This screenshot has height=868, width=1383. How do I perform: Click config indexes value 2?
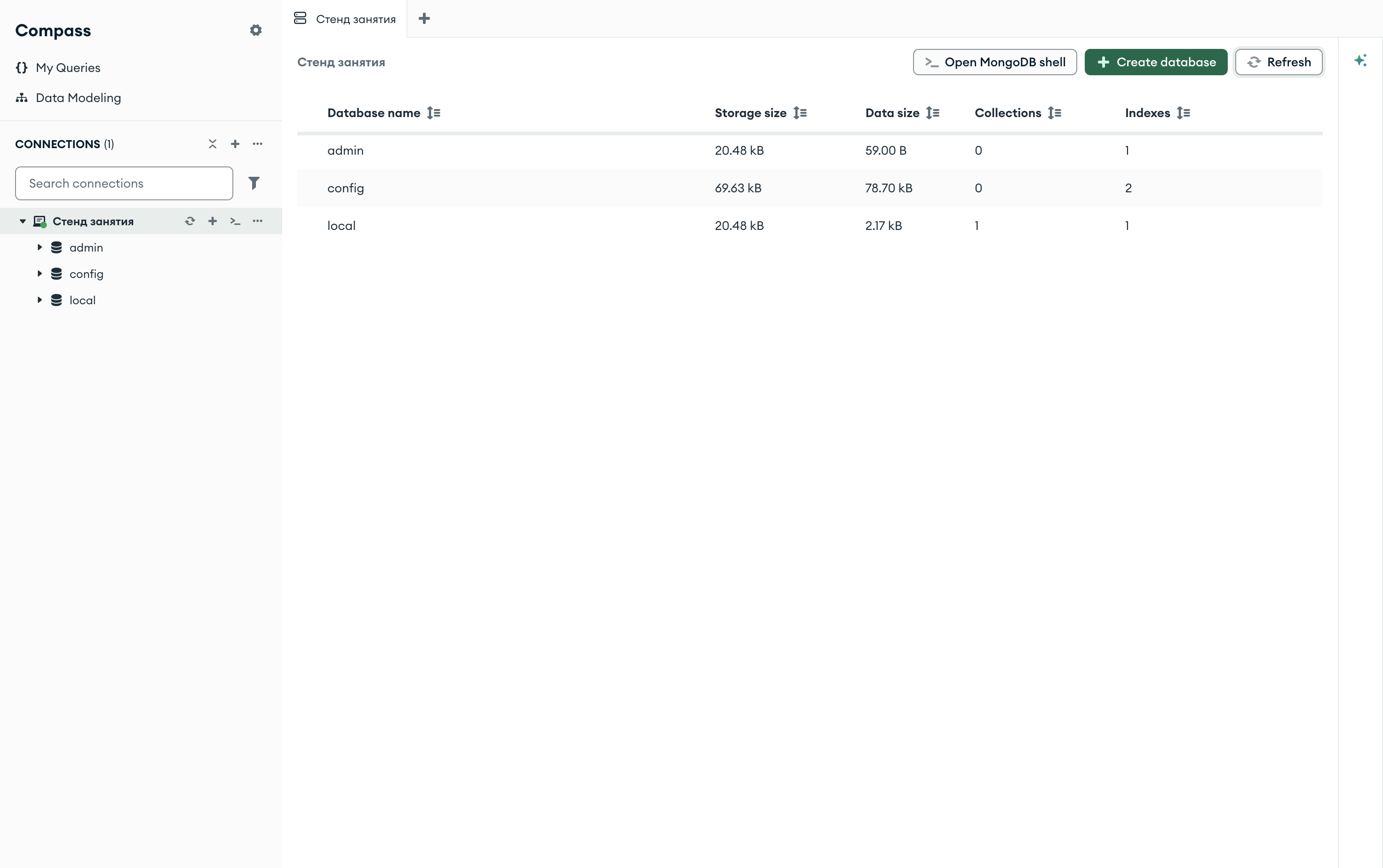1128,188
